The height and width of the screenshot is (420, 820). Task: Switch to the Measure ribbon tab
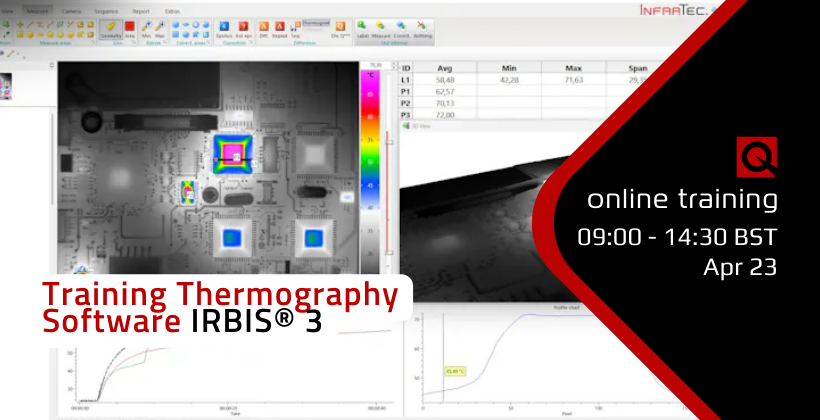pos(37,10)
